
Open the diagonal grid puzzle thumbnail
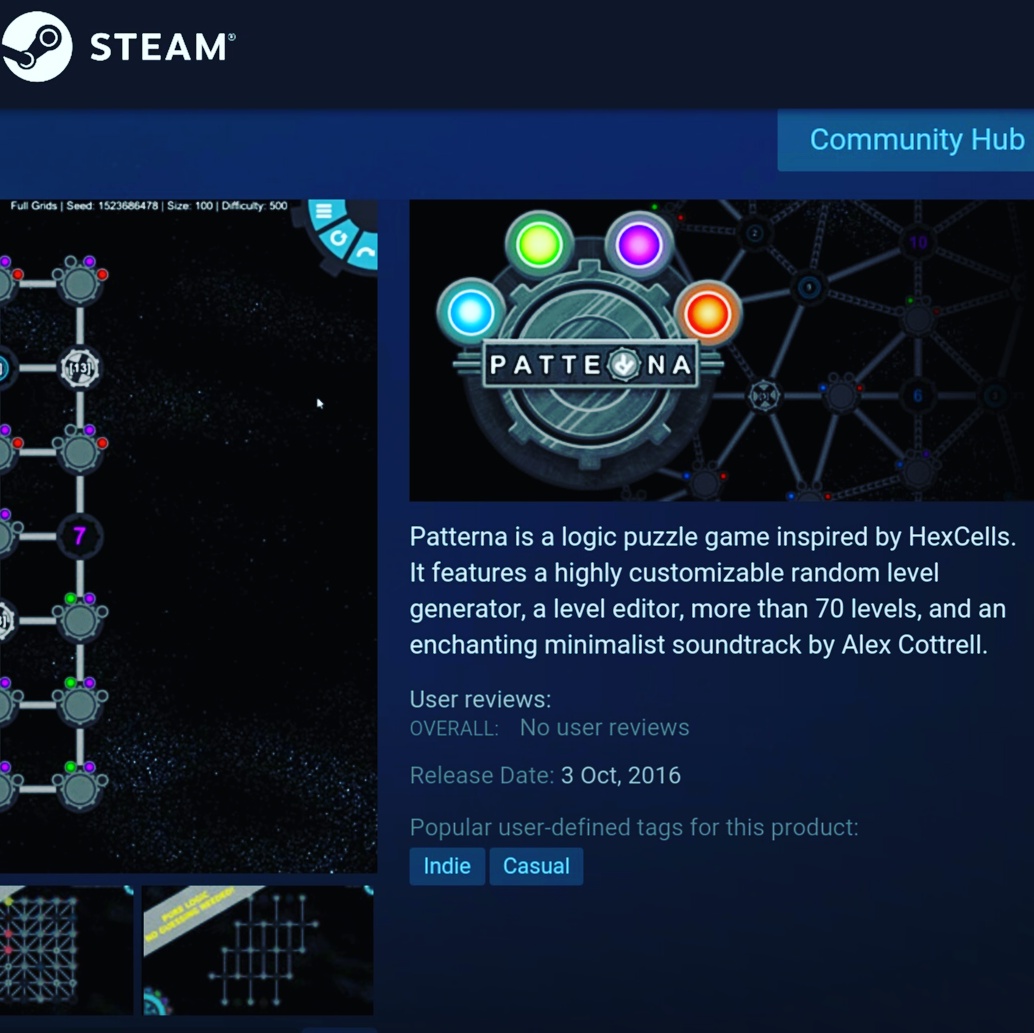pos(65,950)
